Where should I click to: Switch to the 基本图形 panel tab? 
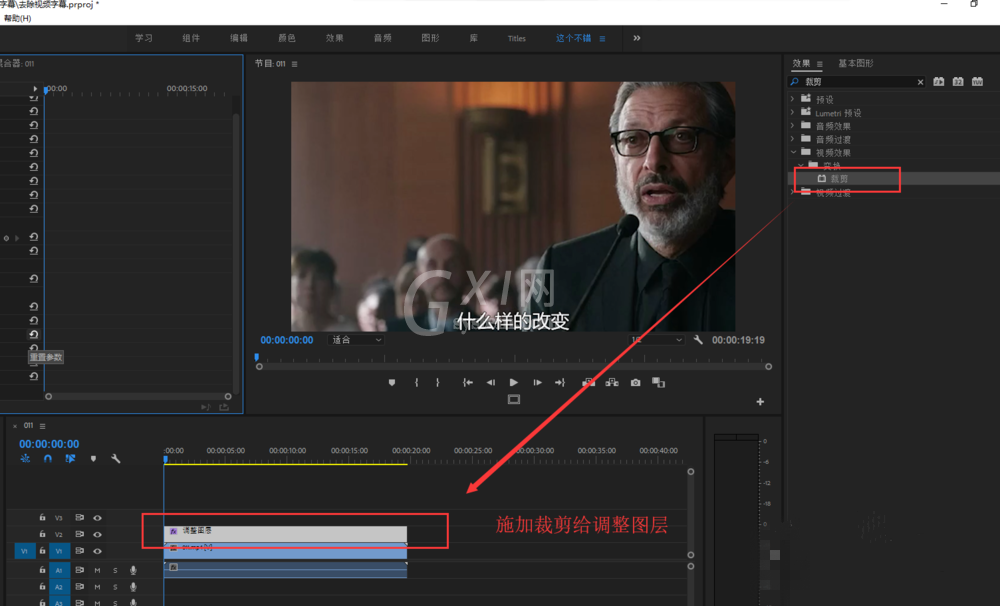click(x=855, y=63)
